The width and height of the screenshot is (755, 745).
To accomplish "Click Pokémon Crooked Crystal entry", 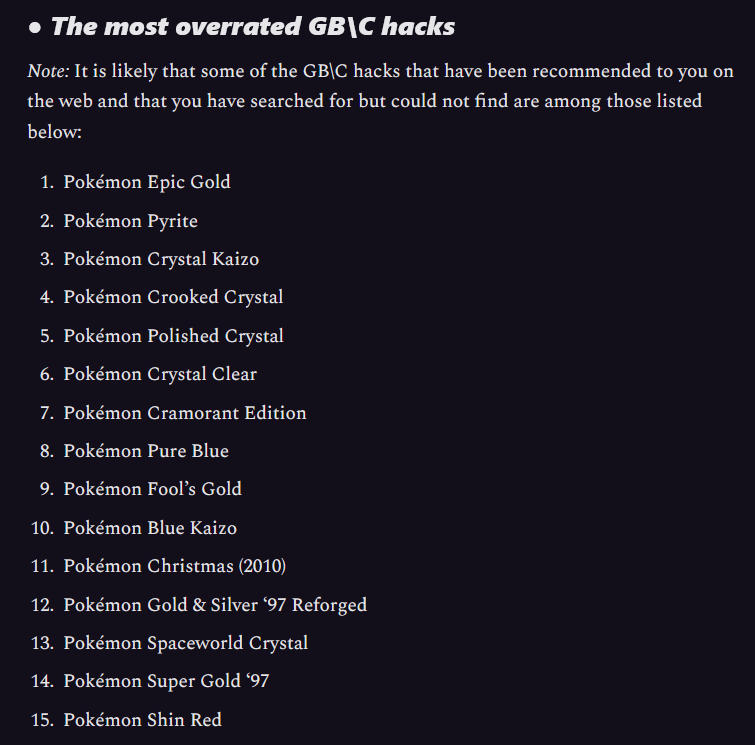I will click(173, 297).
